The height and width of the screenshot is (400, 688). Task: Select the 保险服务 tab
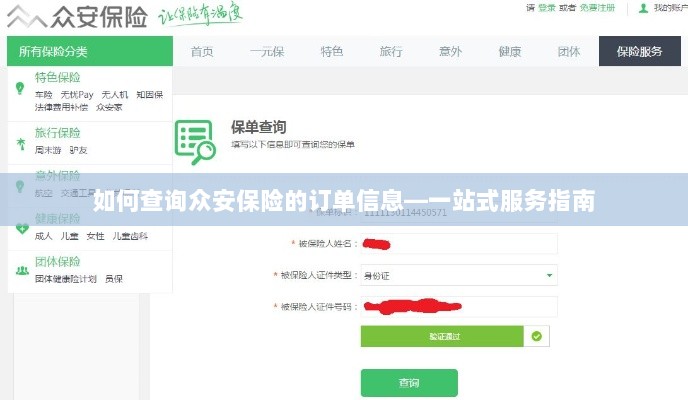click(640, 51)
